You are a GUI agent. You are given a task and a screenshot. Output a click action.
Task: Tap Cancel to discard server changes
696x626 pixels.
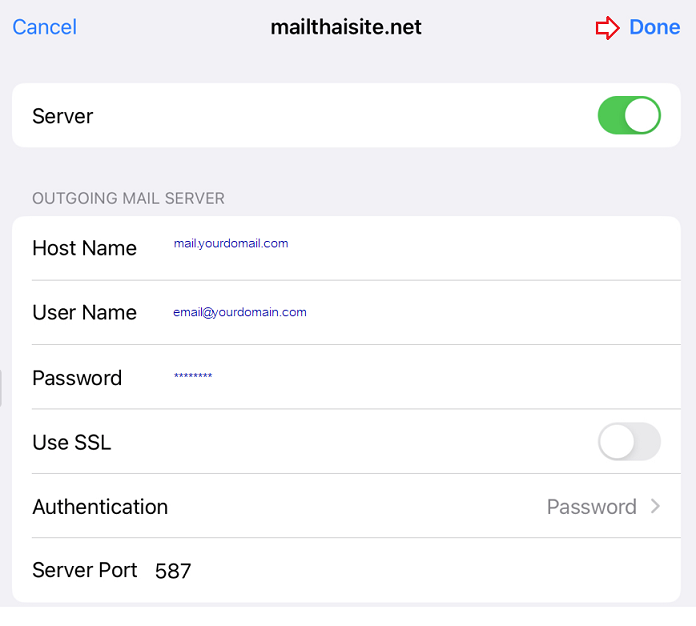point(44,27)
